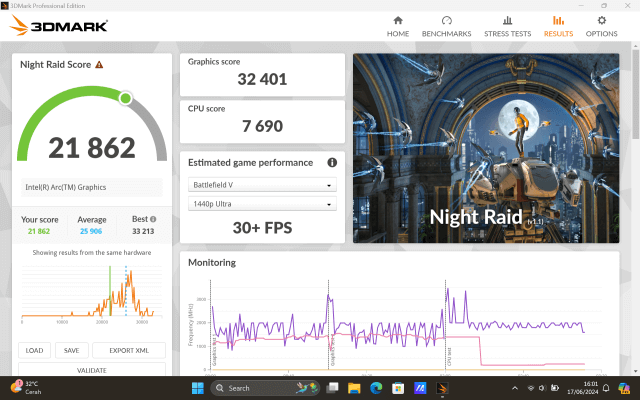The width and height of the screenshot is (640, 400).
Task: Switch to the Benchmarks tab
Action: 446,27
